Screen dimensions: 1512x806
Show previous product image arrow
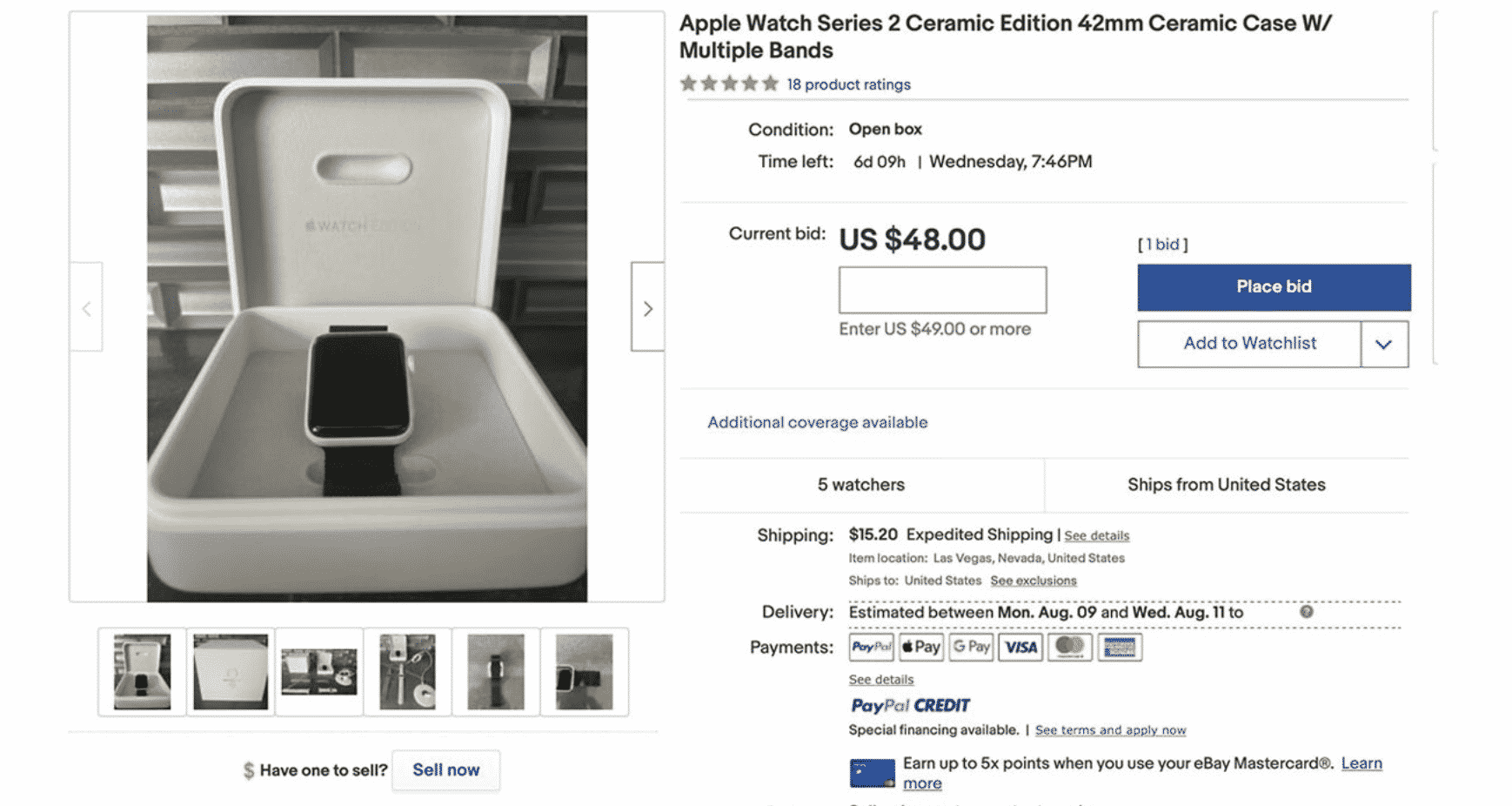coord(86,308)
